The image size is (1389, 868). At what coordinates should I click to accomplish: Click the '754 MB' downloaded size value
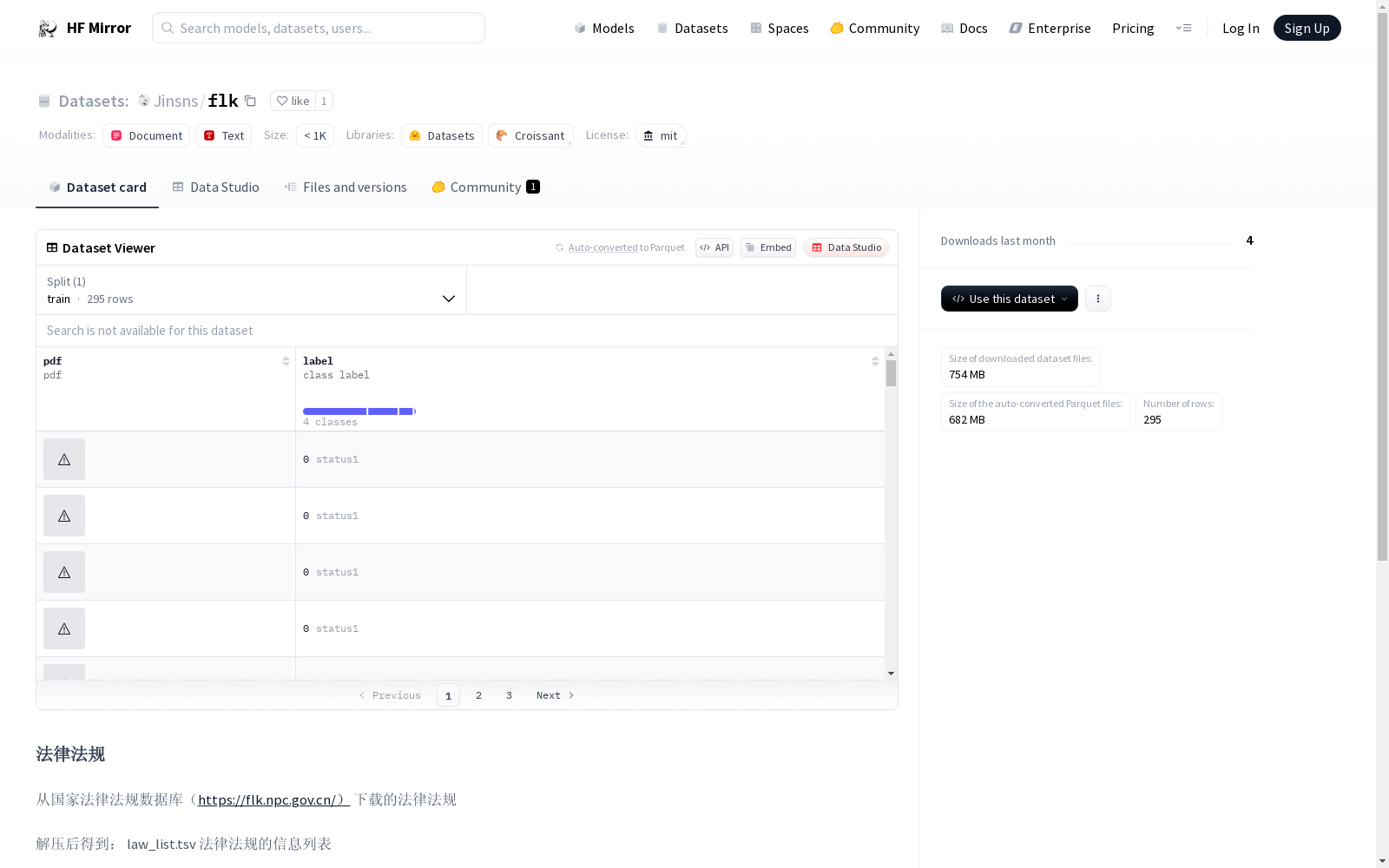(967, 374)
